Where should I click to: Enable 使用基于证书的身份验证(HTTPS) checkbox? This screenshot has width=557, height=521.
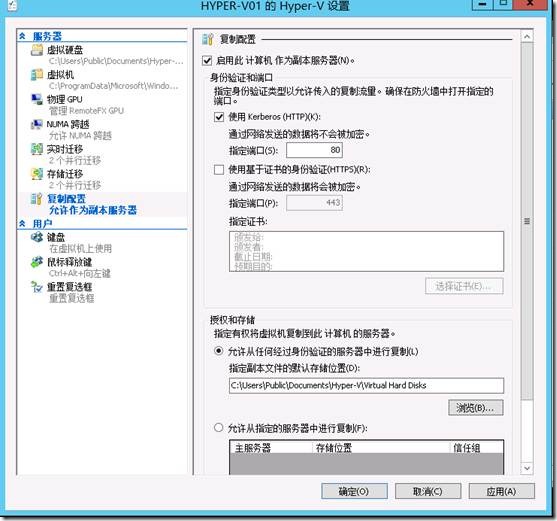click(219, 169)
